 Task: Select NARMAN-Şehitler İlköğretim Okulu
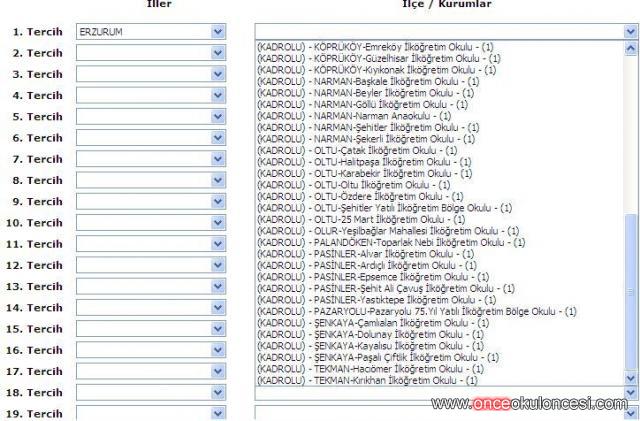440,127
